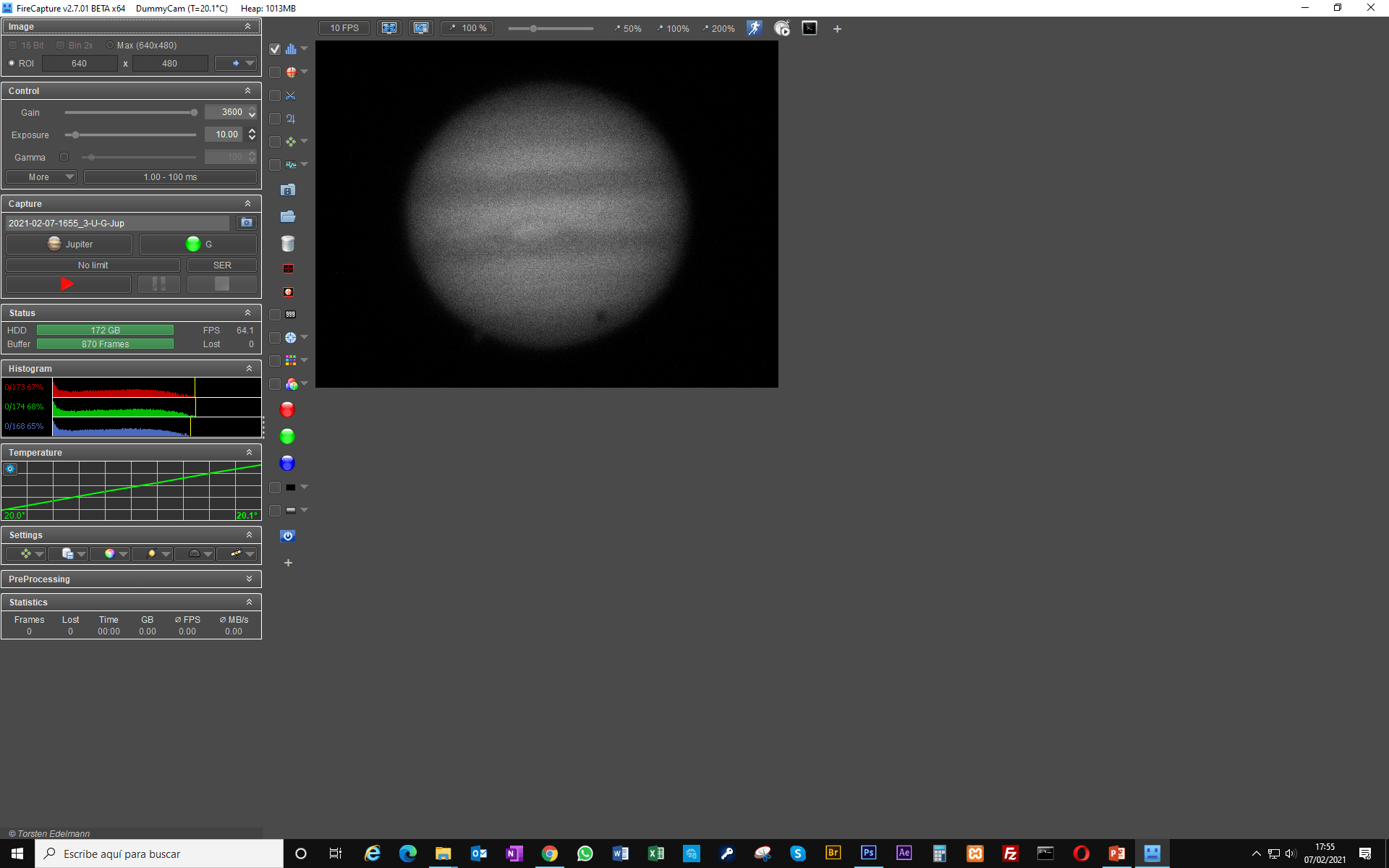This screenshot has width=1389, height=868.
Task: Click the Temperature panel gear icon
Action: point(10,469)
